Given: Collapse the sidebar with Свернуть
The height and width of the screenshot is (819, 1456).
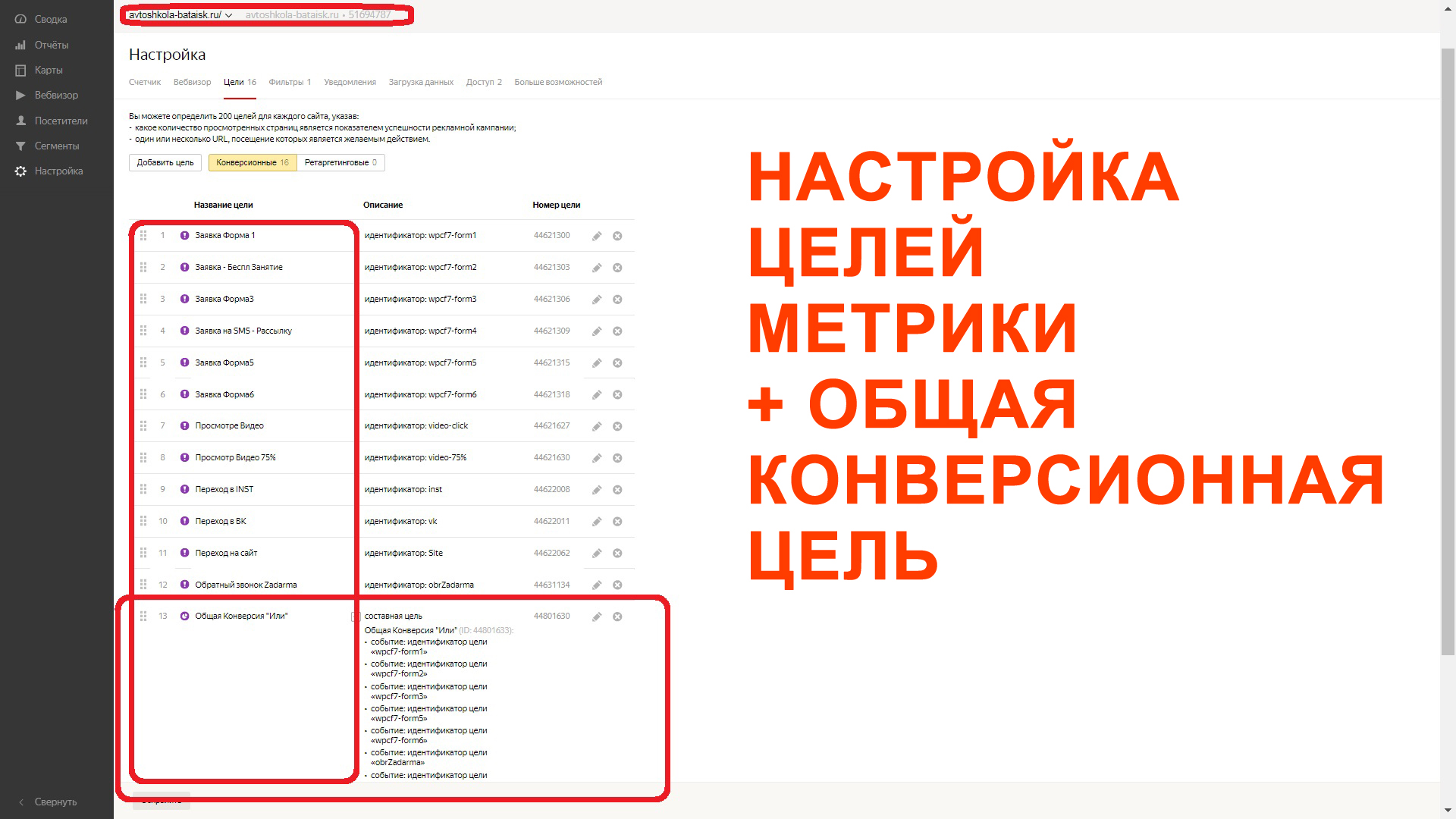Looking at the screenshot, I should [x=47, y=802].
